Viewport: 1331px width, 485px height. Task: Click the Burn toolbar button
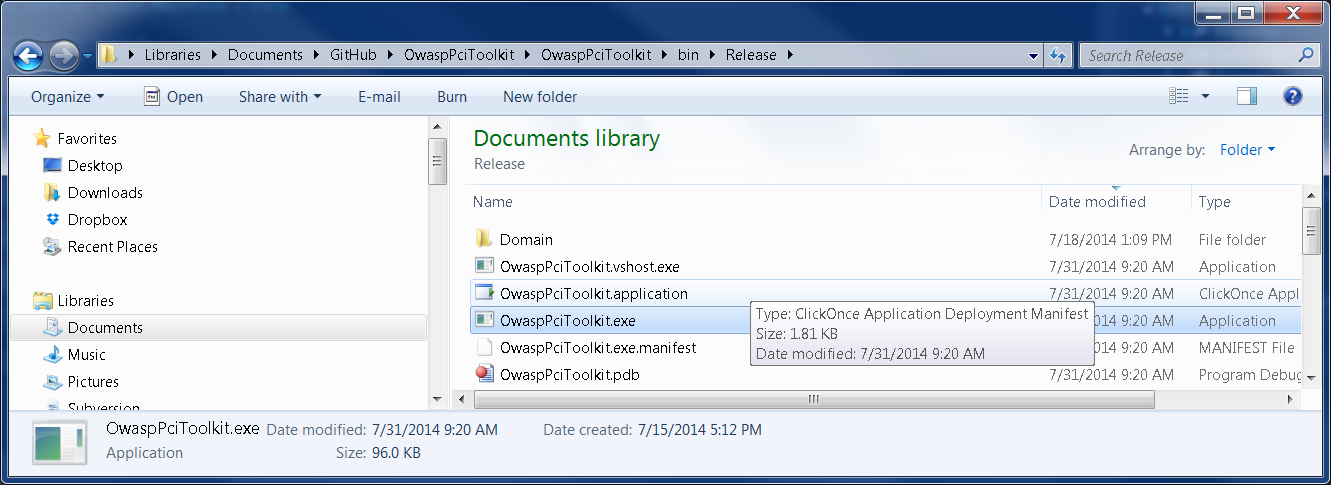[x=452, y=97]
